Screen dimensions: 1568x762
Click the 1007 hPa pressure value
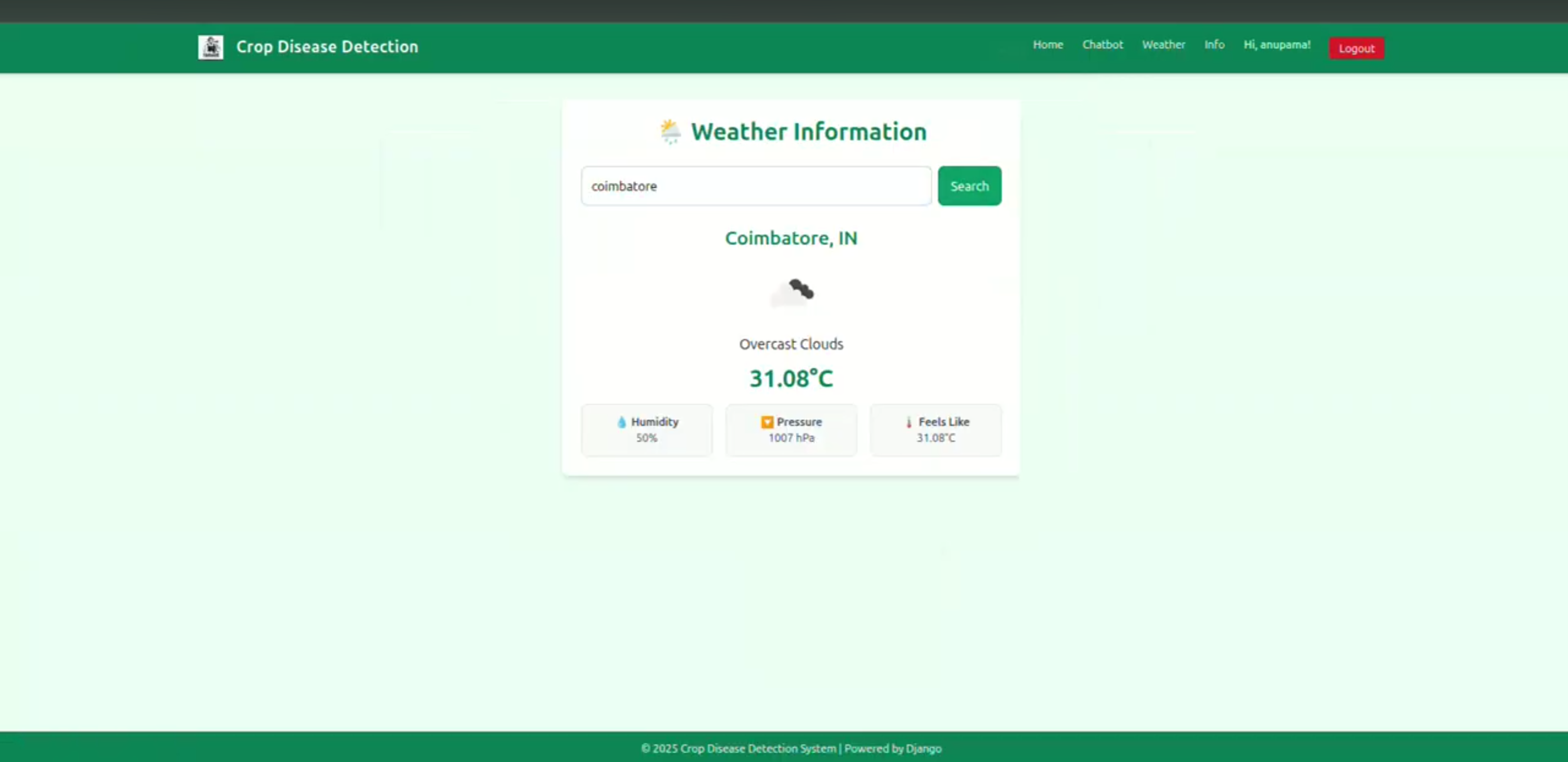(791, 438)
